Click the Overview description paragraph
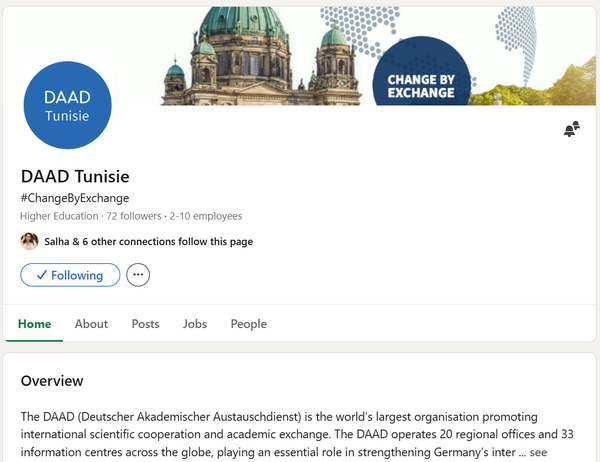The width and height of the screenshot is (600, 462). click(x=297, y=434)
